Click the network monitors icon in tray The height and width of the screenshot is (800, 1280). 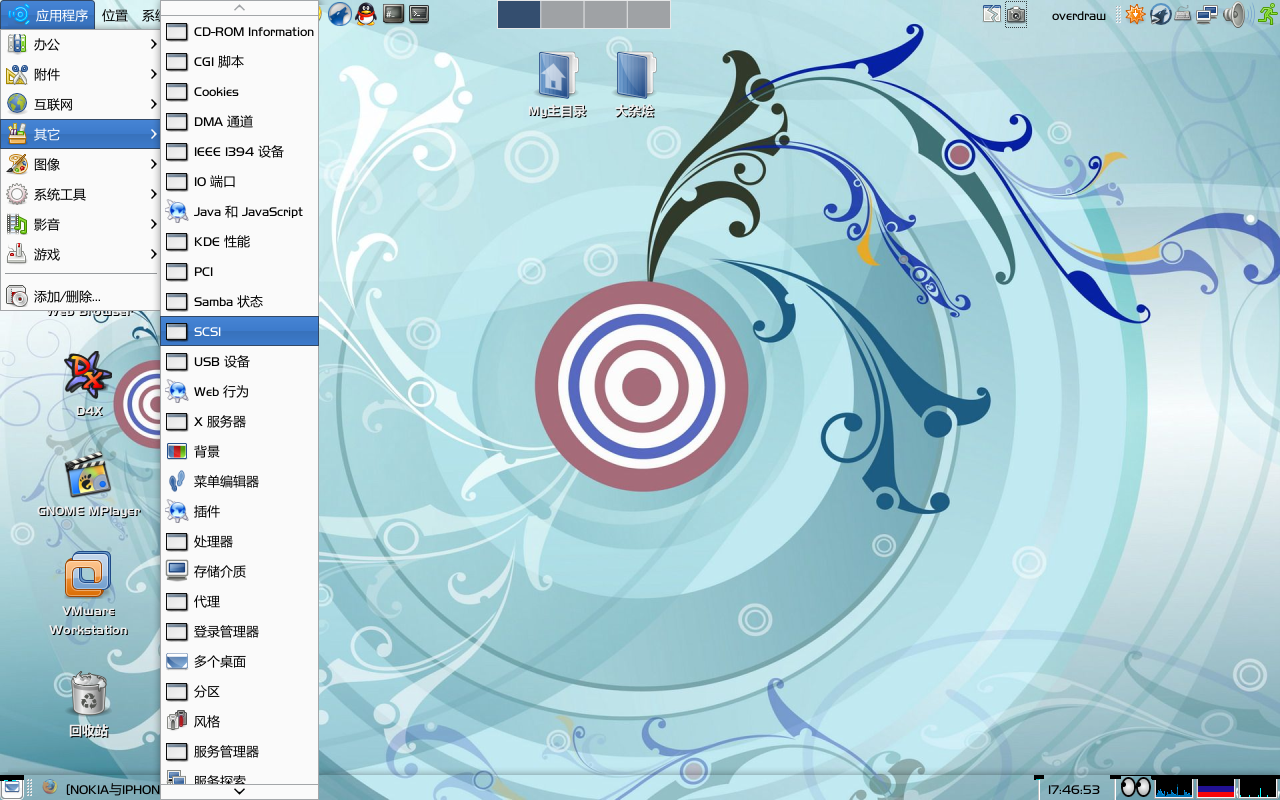(1208, 14)
